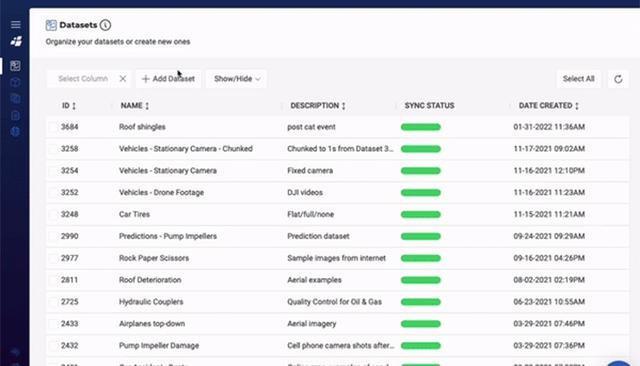
Task: Clear the Select Column field
Action: pyautogui.click(x=123, y=79)
